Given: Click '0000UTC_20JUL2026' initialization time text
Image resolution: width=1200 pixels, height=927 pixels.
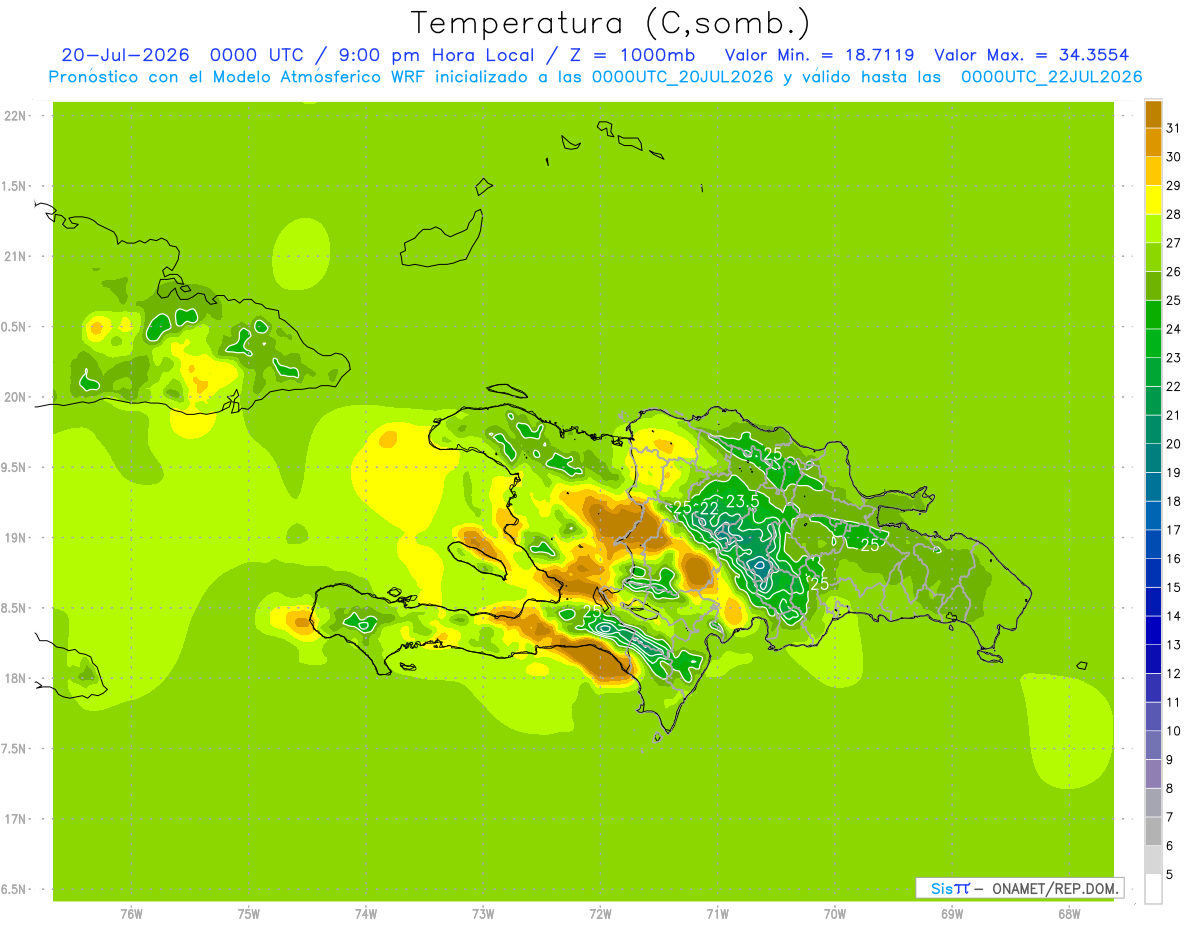Looking at the screenshot, I should [x=682, y=77].
